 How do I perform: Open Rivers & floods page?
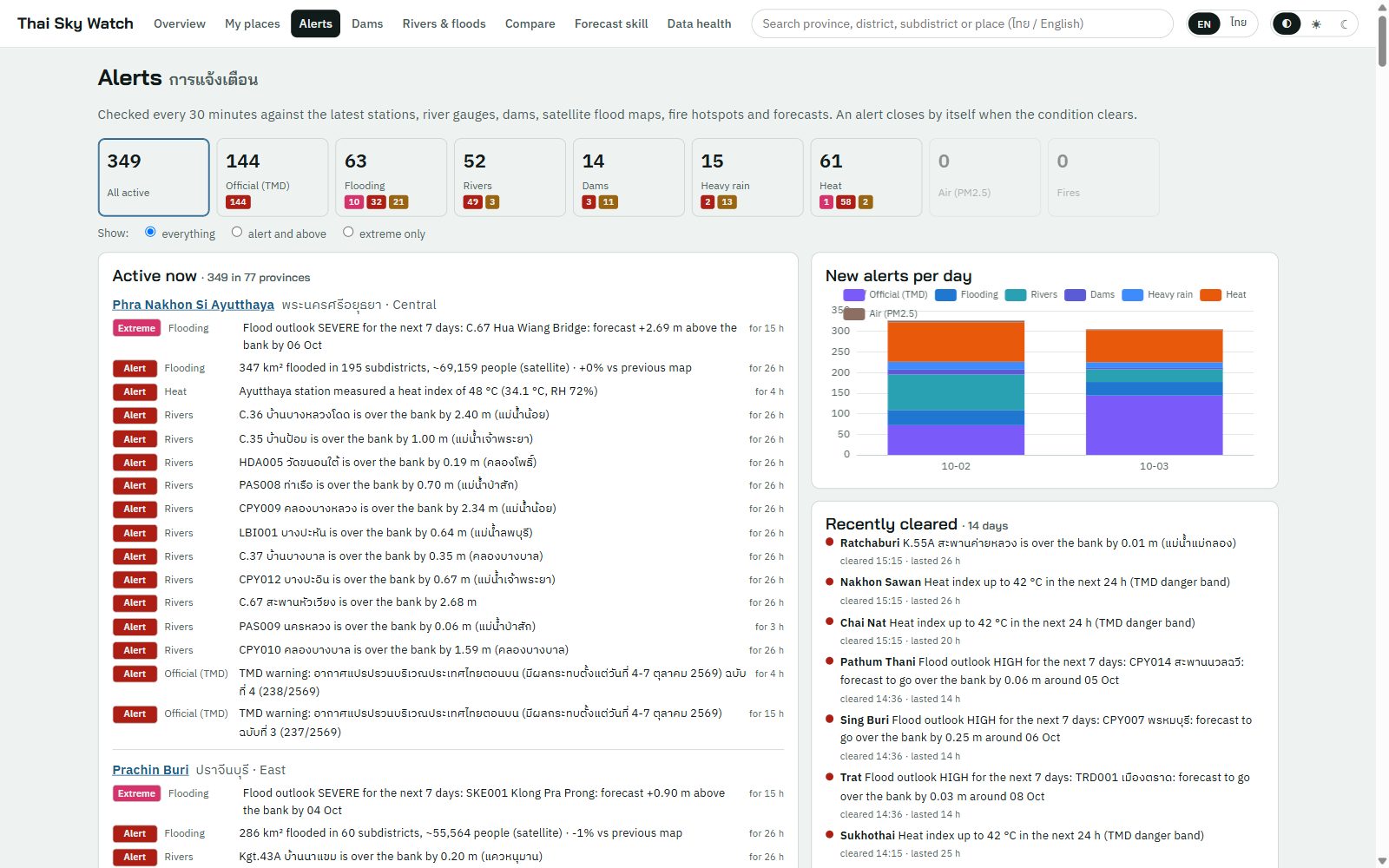pos(444,23)
